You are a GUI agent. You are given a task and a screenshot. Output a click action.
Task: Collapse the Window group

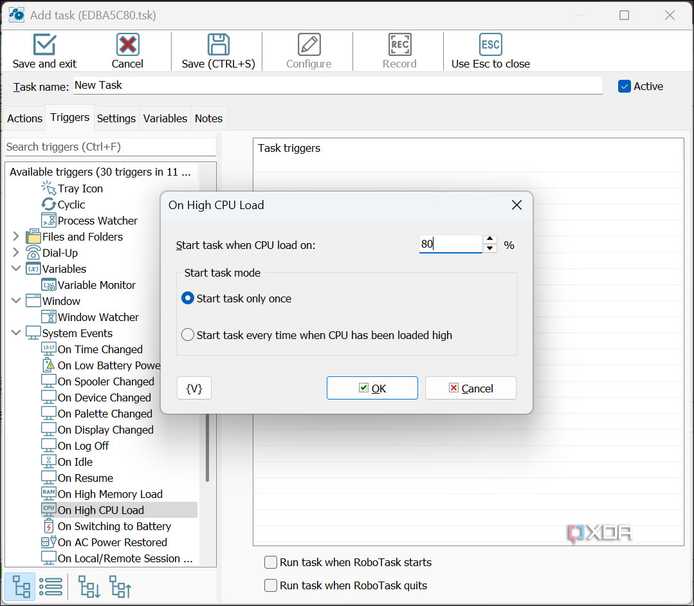point(16,301)
